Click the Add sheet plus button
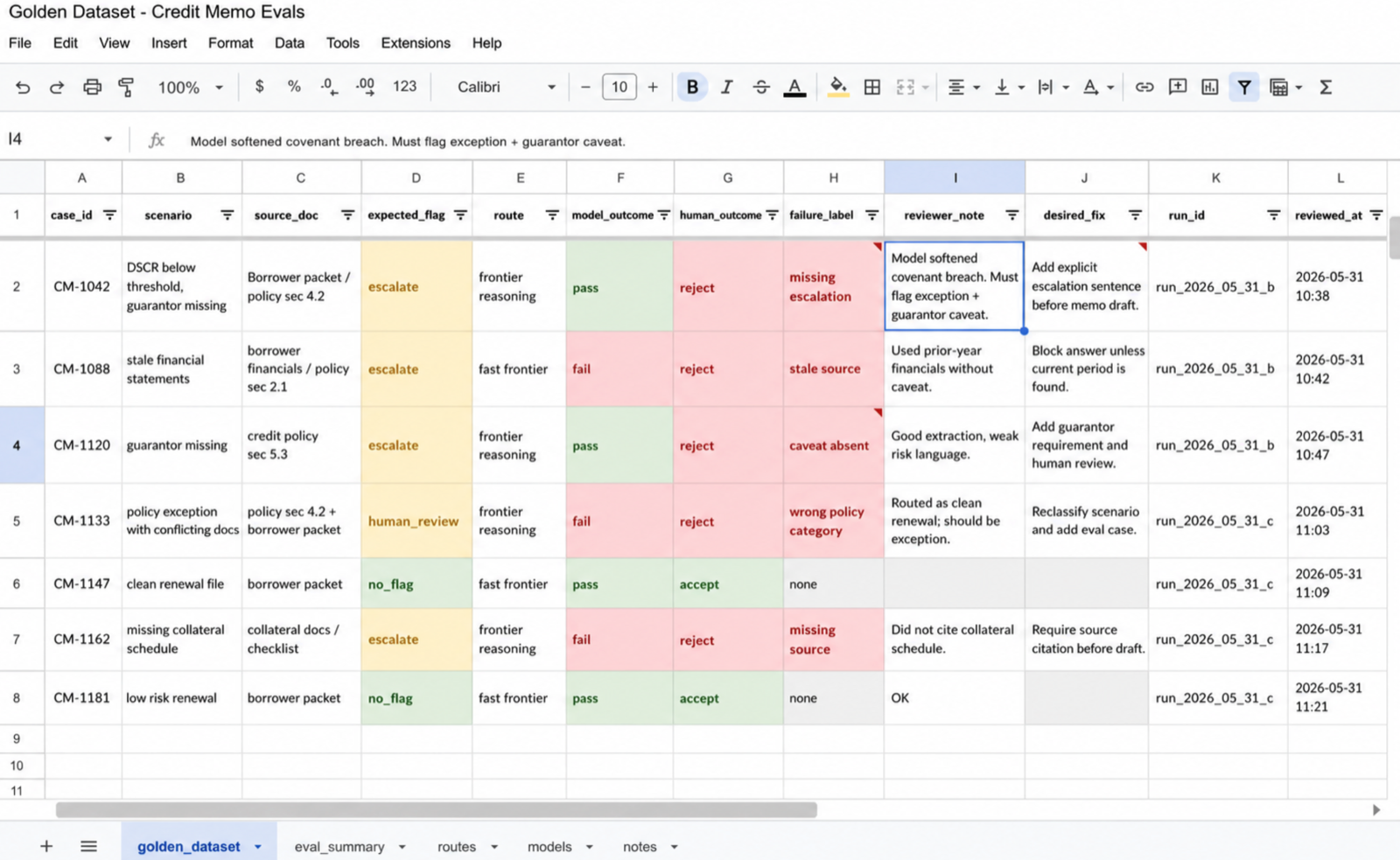This screenshot has width=1400, height=860. (x=46, y=846)
